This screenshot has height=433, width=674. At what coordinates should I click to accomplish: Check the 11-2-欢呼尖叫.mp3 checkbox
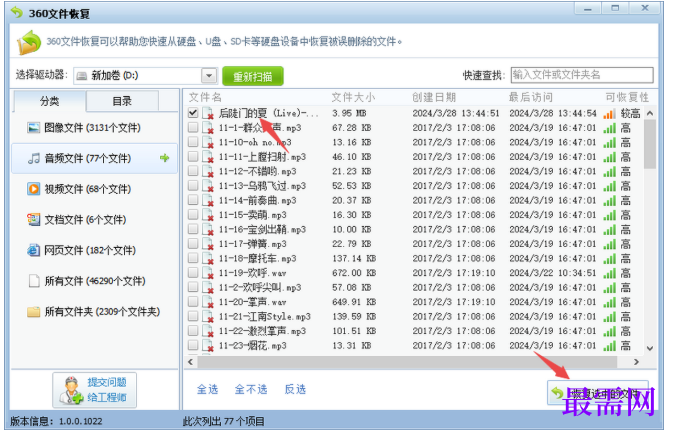193,287
